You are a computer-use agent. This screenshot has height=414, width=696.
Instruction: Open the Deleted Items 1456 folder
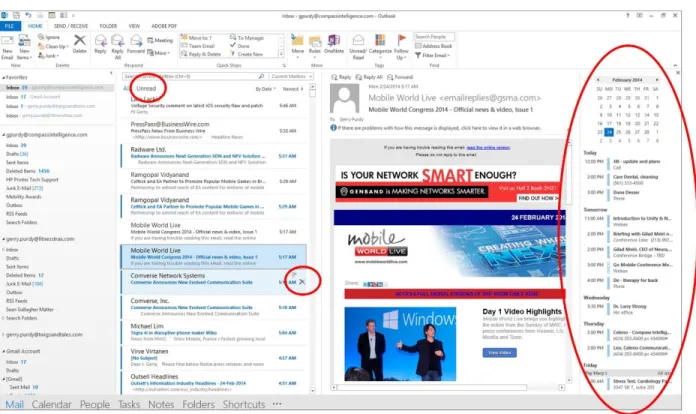(28, 171)
